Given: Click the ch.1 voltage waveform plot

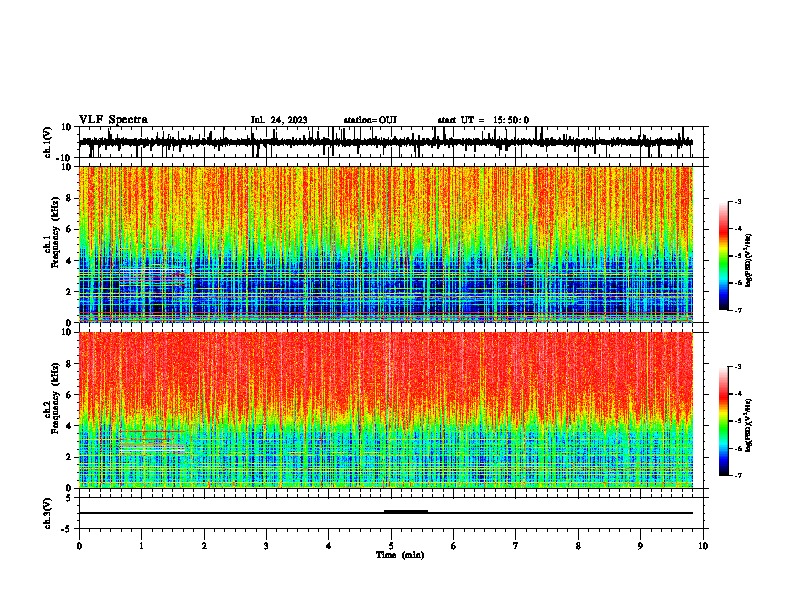Looking at the screenshot, I should [391, 142].
